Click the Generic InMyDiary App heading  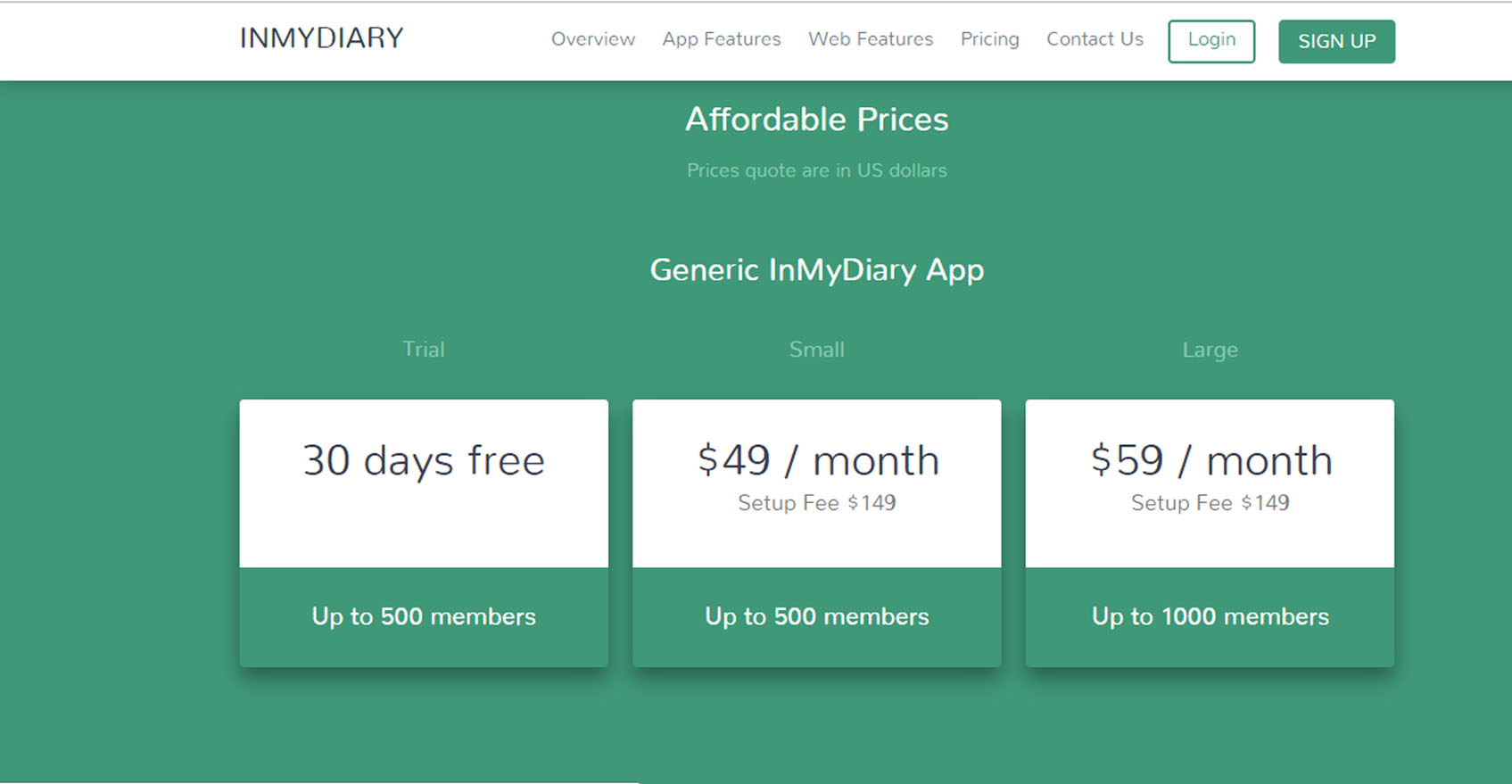coord(816,269)
